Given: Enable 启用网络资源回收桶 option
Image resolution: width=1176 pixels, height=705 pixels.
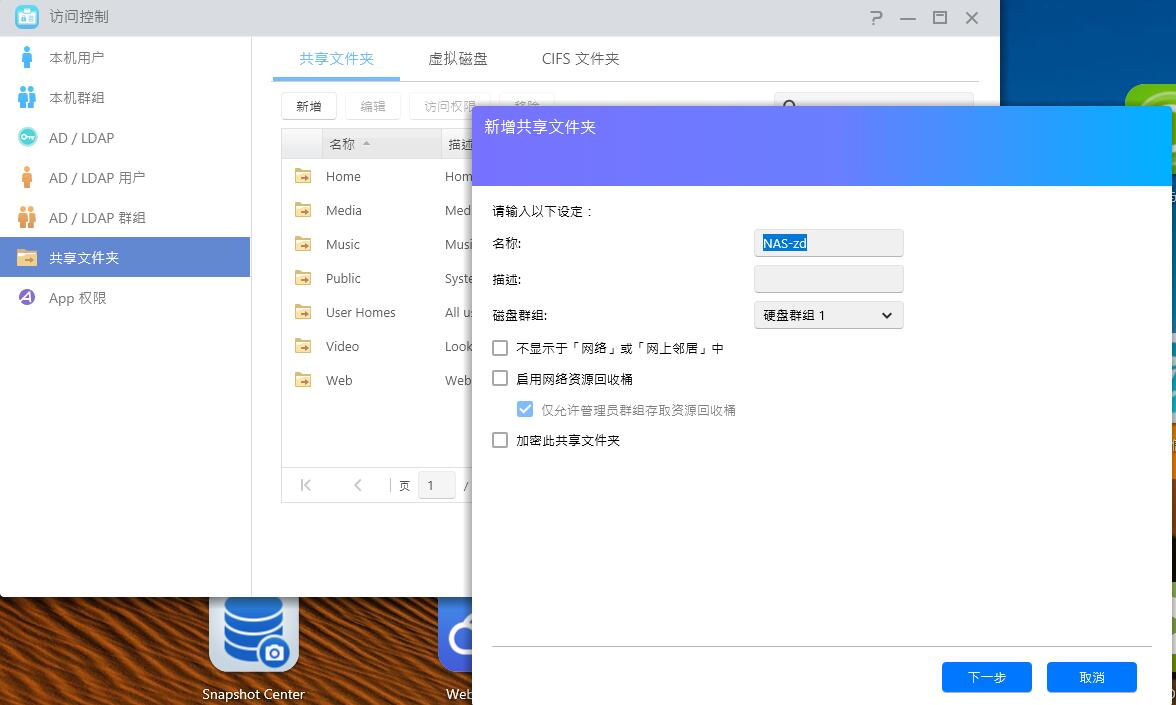Looking at the screenshot, I should [500, 378].
